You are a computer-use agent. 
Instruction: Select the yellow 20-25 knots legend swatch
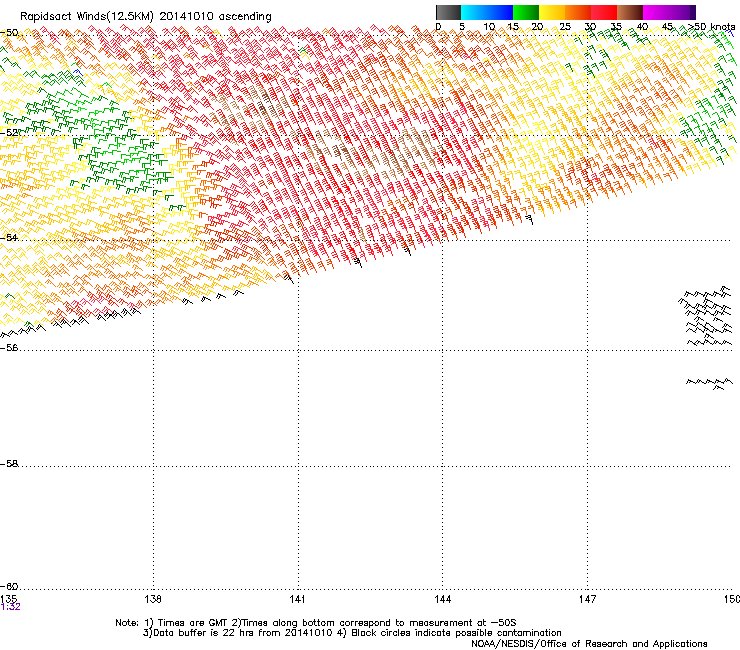point(552,12)
